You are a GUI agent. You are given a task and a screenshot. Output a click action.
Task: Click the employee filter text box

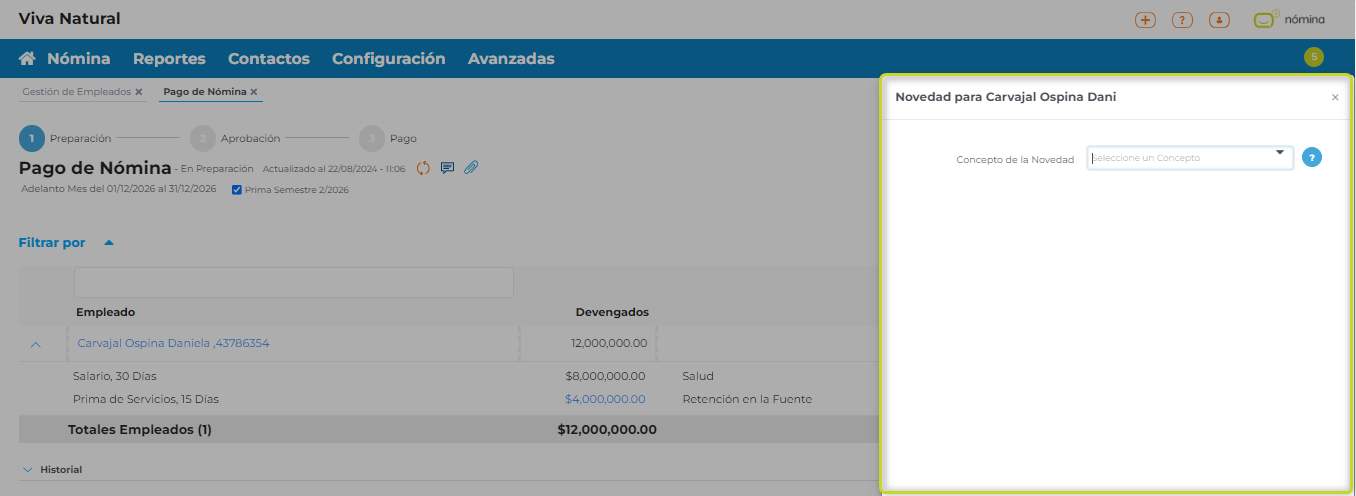[x=293, y=282]
